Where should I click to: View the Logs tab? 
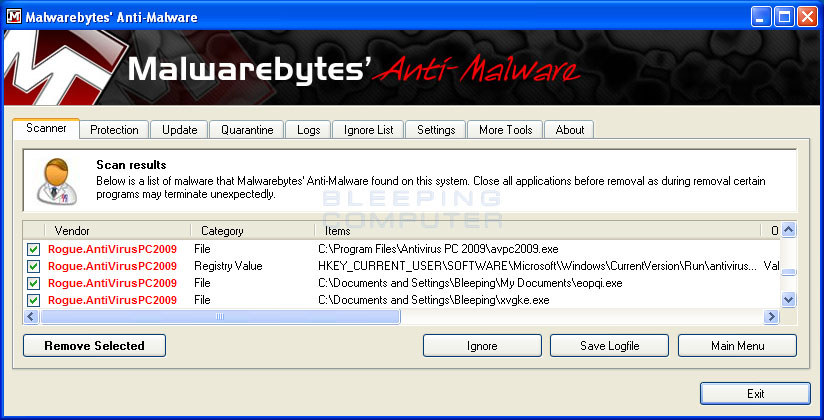[308, 130]
